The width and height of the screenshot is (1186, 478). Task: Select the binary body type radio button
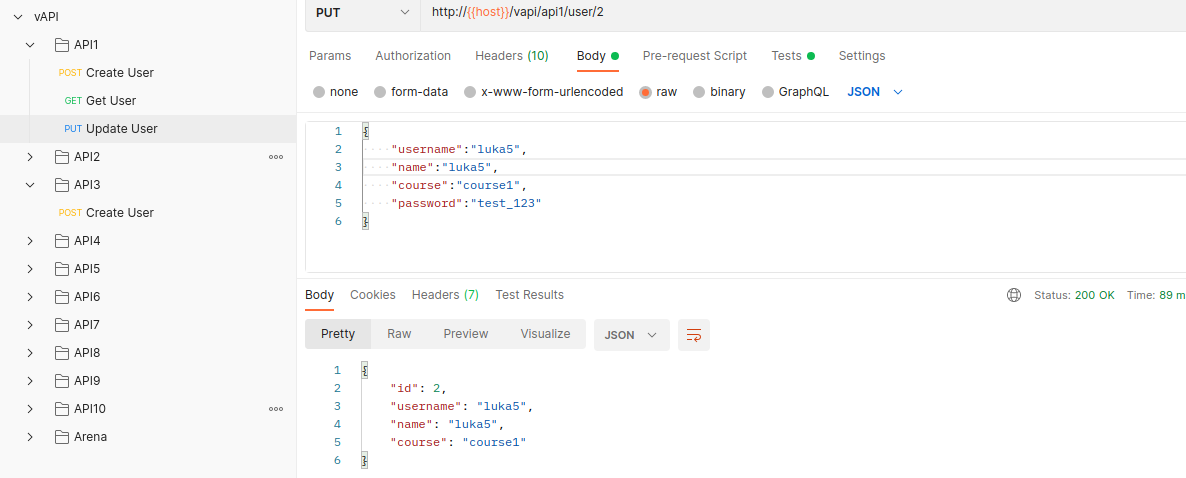[x=699, y=92]
